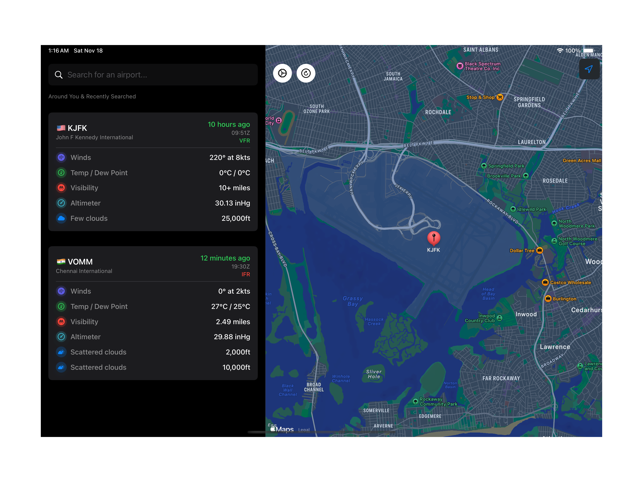Click the status bar clock 1:16 AM
The width and height of the screenshot is (643, 482).
(59, 50)
